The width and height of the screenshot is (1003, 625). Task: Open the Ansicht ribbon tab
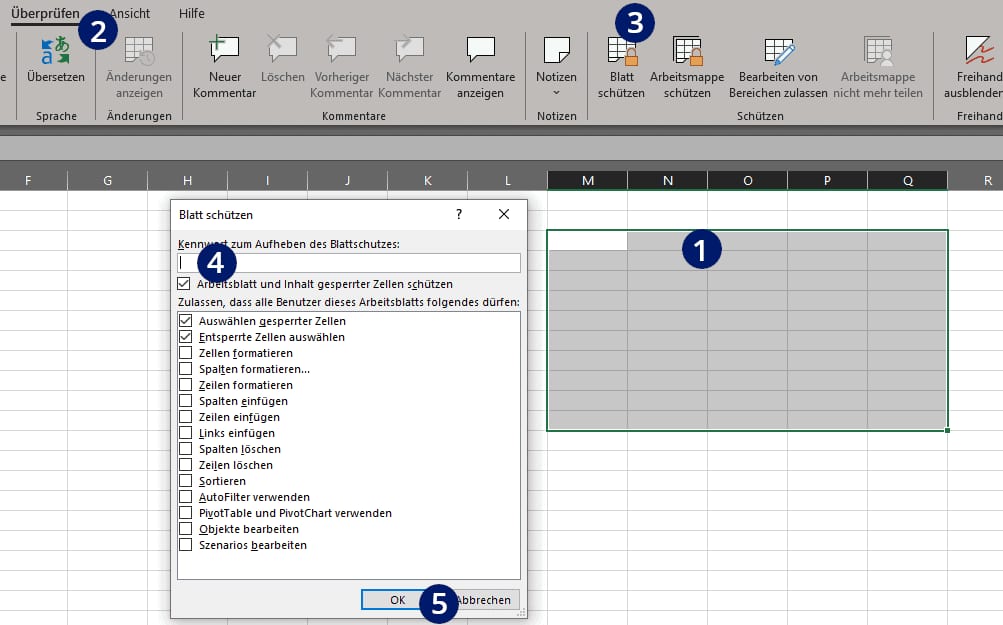[130, 13]
